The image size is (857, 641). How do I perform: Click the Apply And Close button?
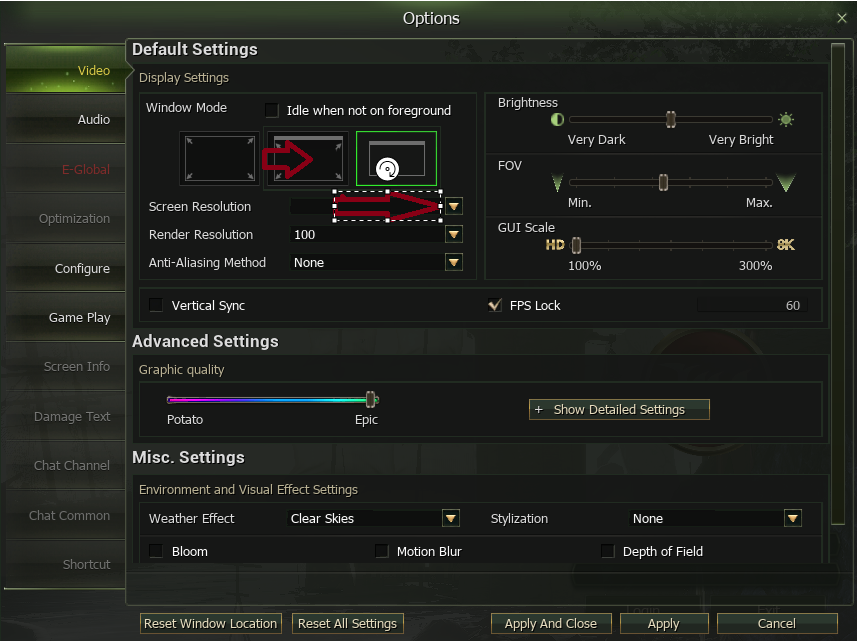tap(550, 624)
